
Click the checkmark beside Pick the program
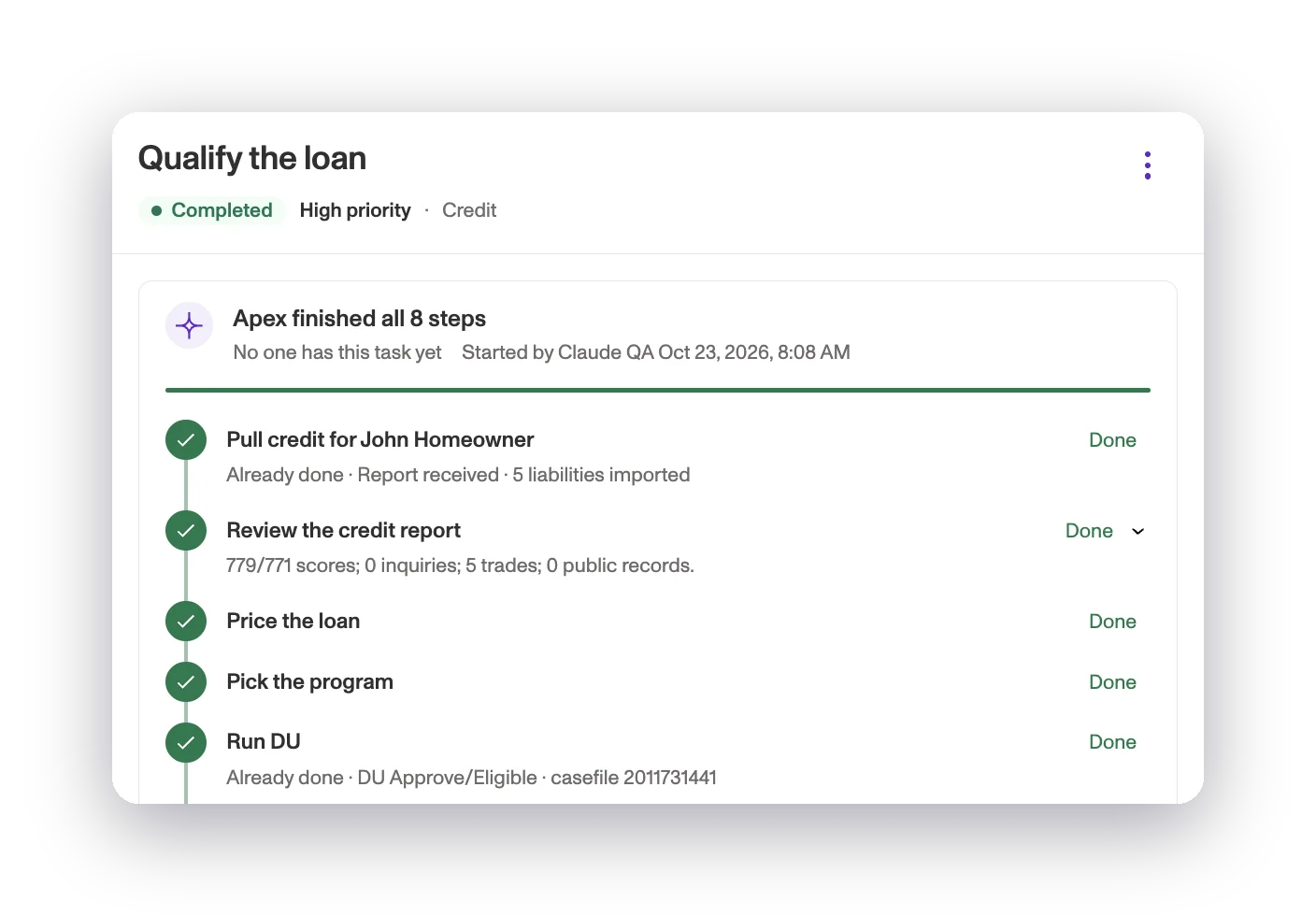[x=186, y=682]
